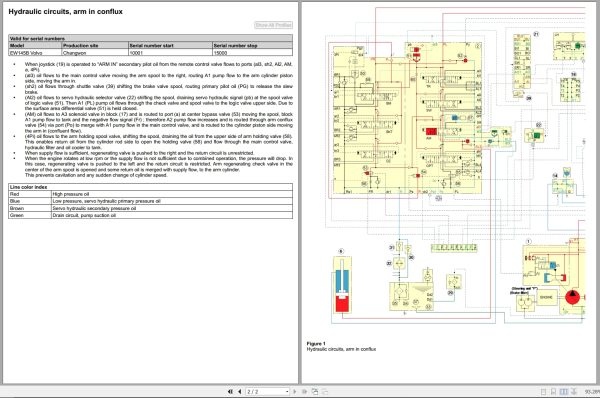Go to the next page
The image size is (600, 398).
pyautogui.click(x=294, y=391)
